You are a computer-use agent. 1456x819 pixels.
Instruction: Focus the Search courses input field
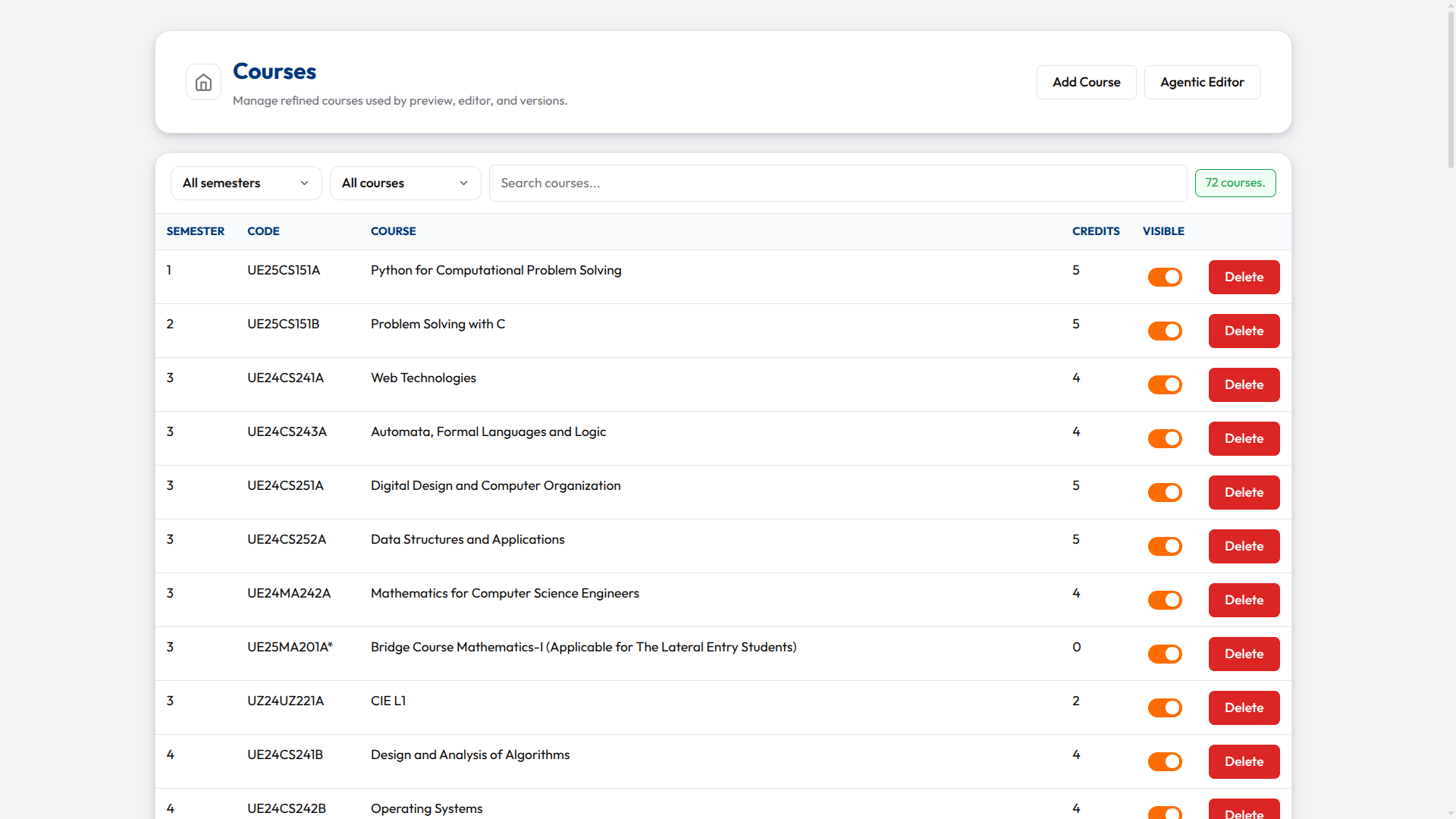[x=838, y=183]
